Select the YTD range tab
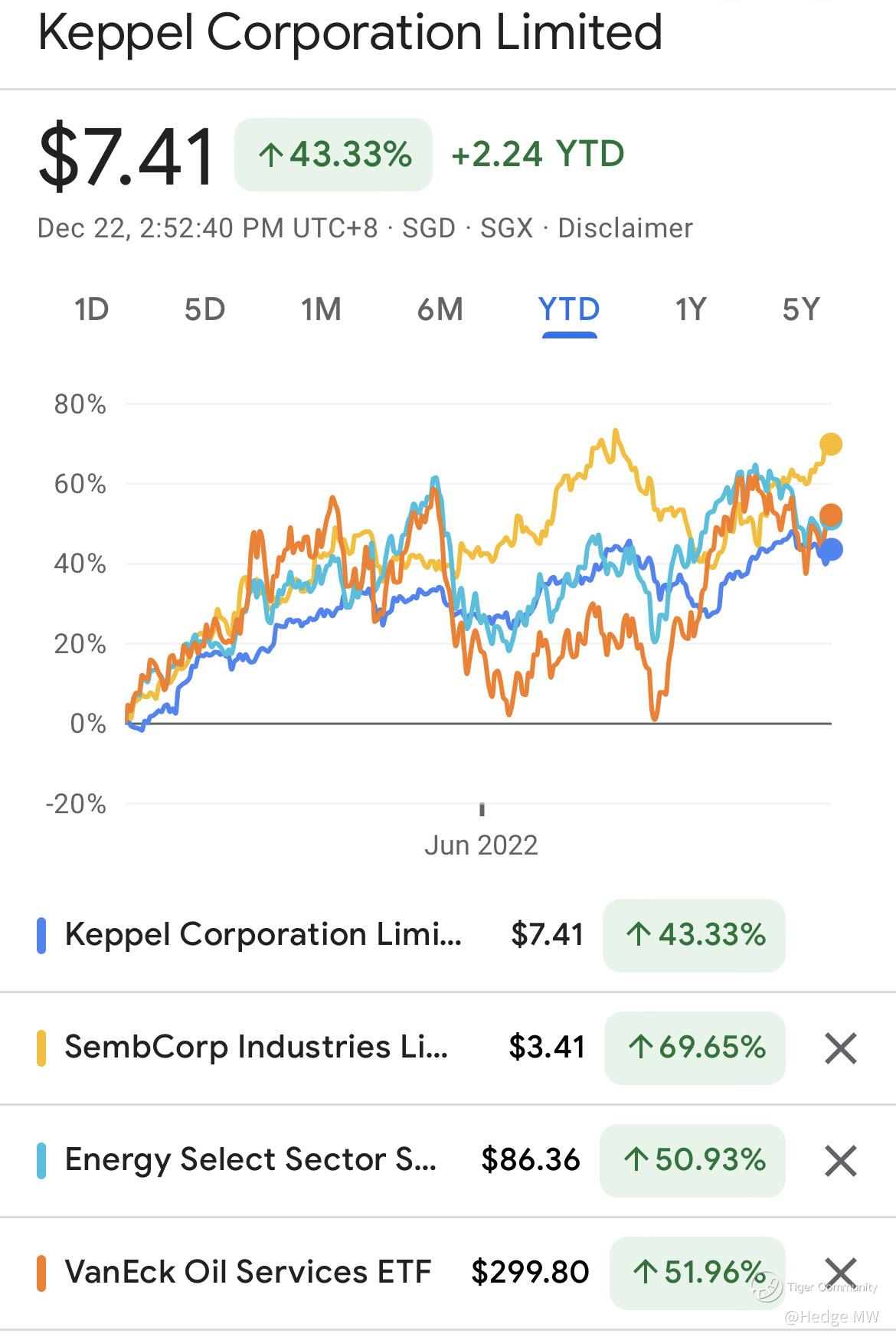The height and width of the screenshot is (1337, 896). pyautogui.click(x=569, y=310)
